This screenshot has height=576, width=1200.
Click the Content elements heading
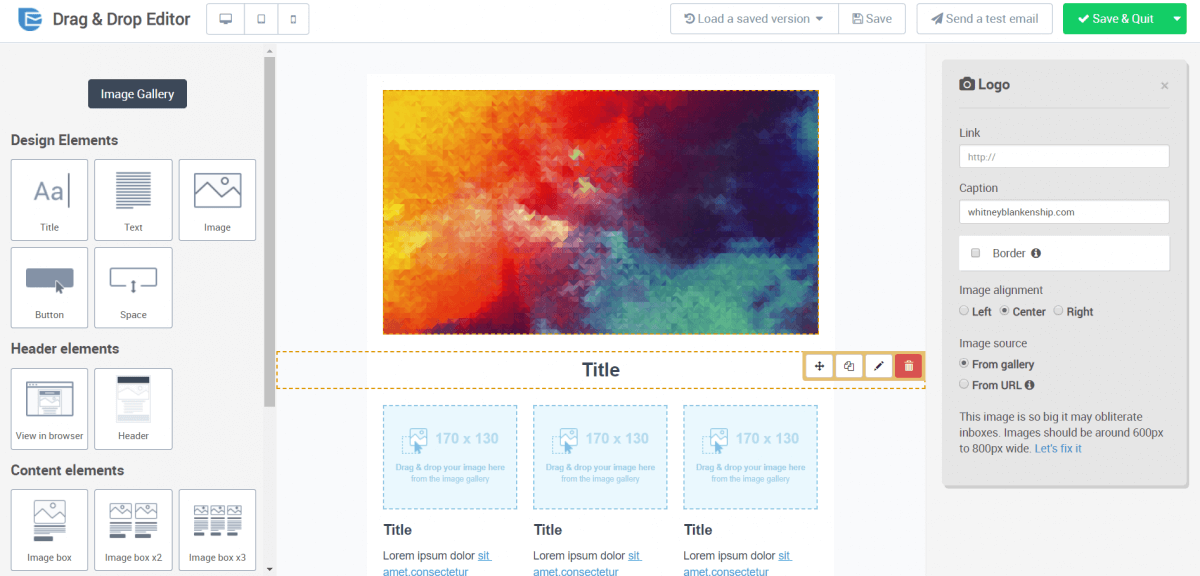(x=67, y=470)
